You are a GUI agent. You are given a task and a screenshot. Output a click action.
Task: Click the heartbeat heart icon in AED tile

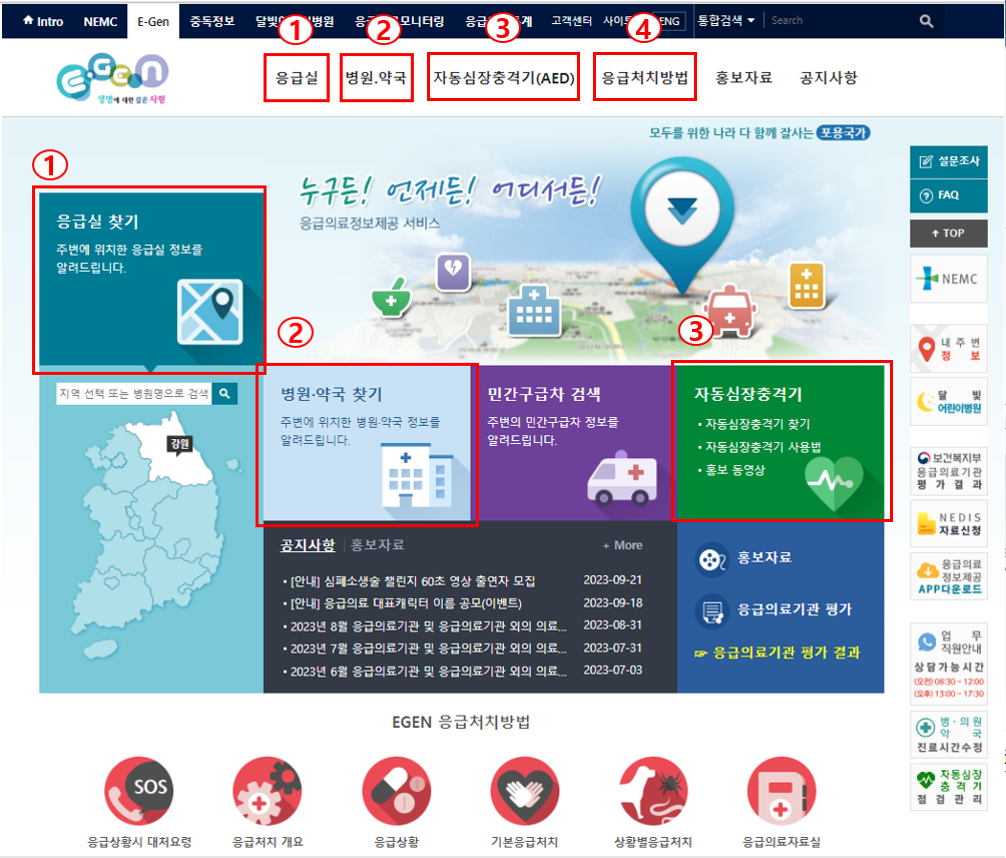click(835, 483)
